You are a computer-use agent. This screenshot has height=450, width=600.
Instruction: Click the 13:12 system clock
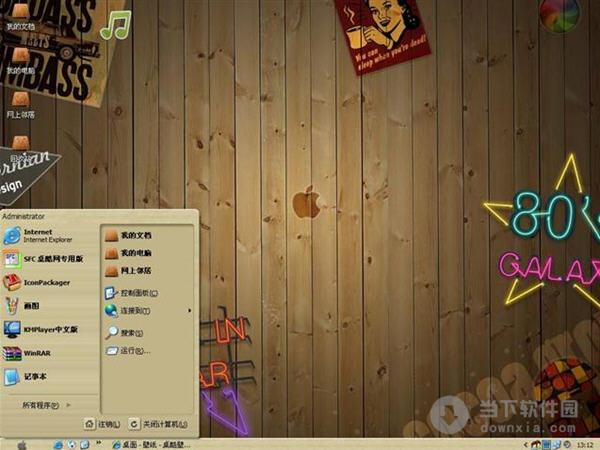point(585,445)
